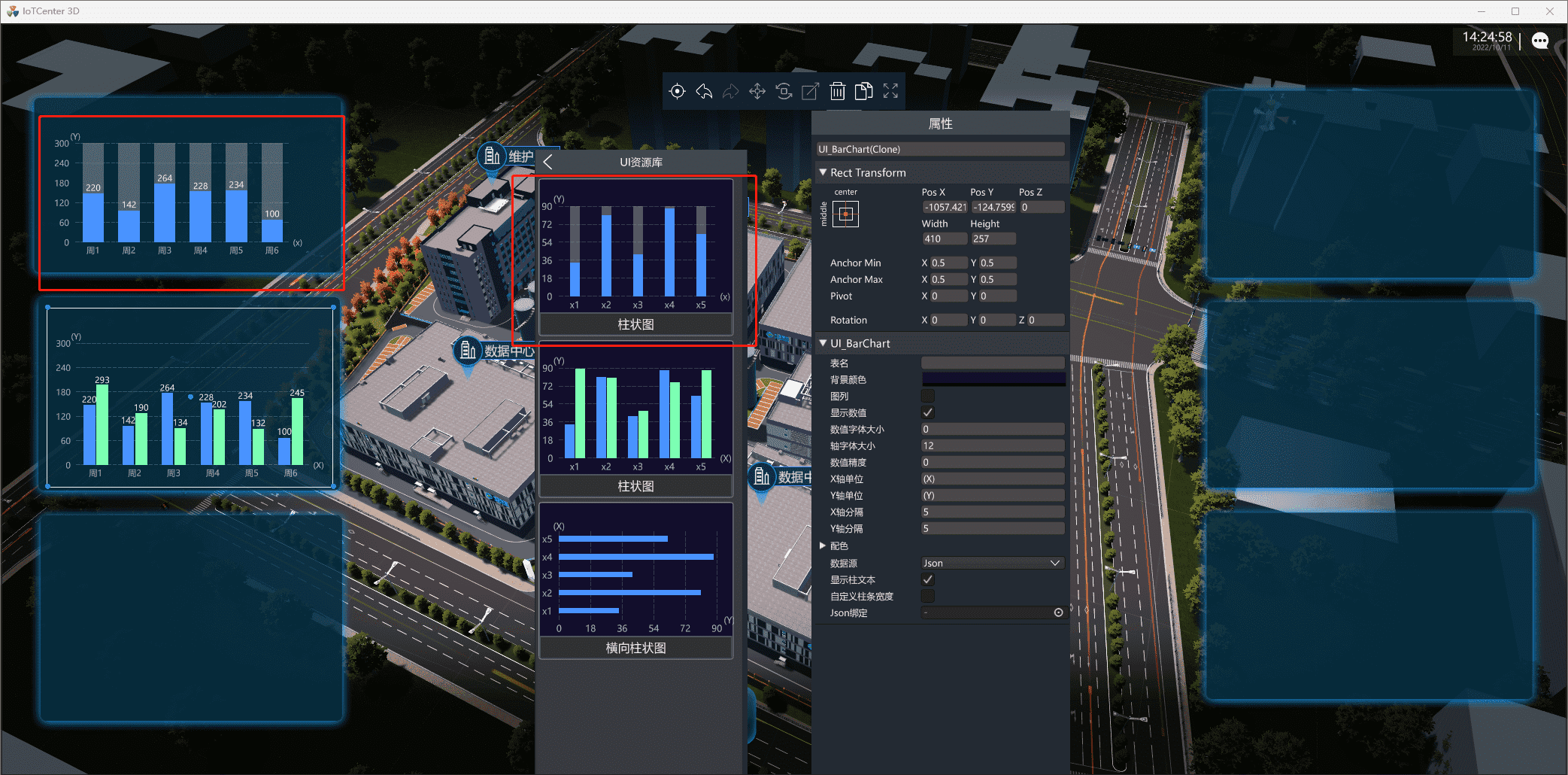Enable the 图列 legend checkbox

(928, 397)
